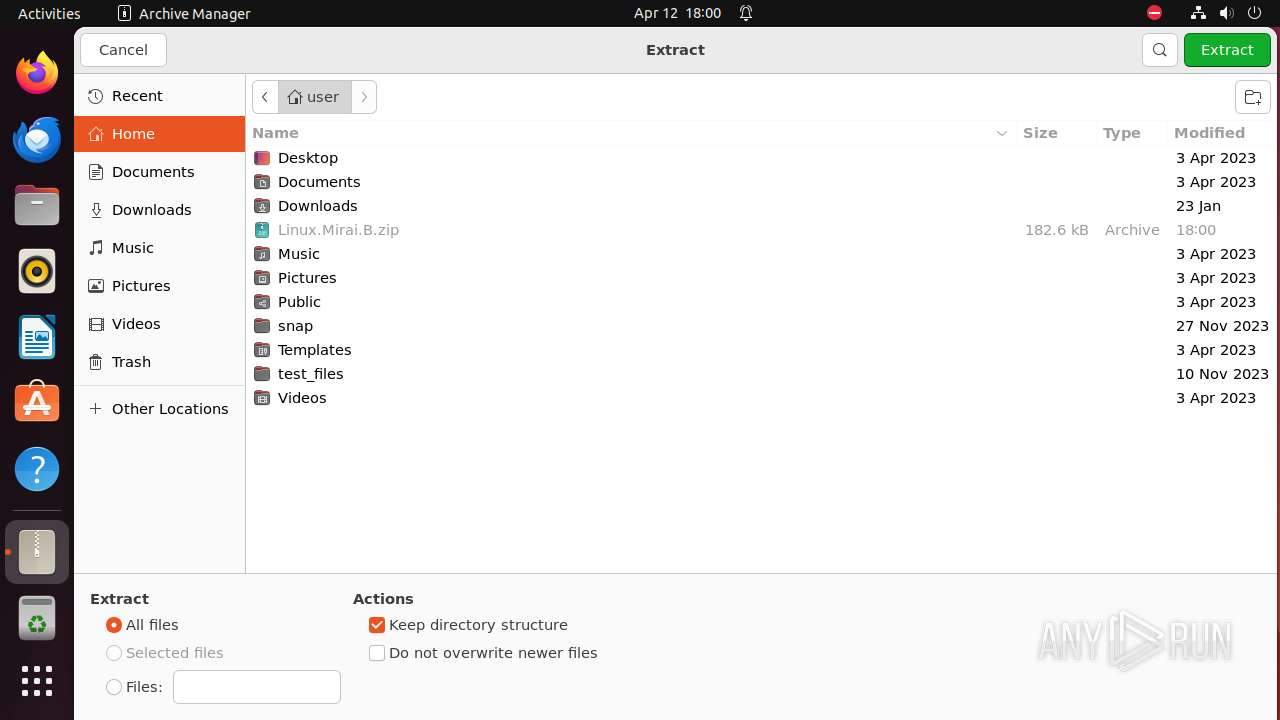This screenshot has height=720, width=1280.
Task: Open the Files manager dock icon
Action: (37, 205)
